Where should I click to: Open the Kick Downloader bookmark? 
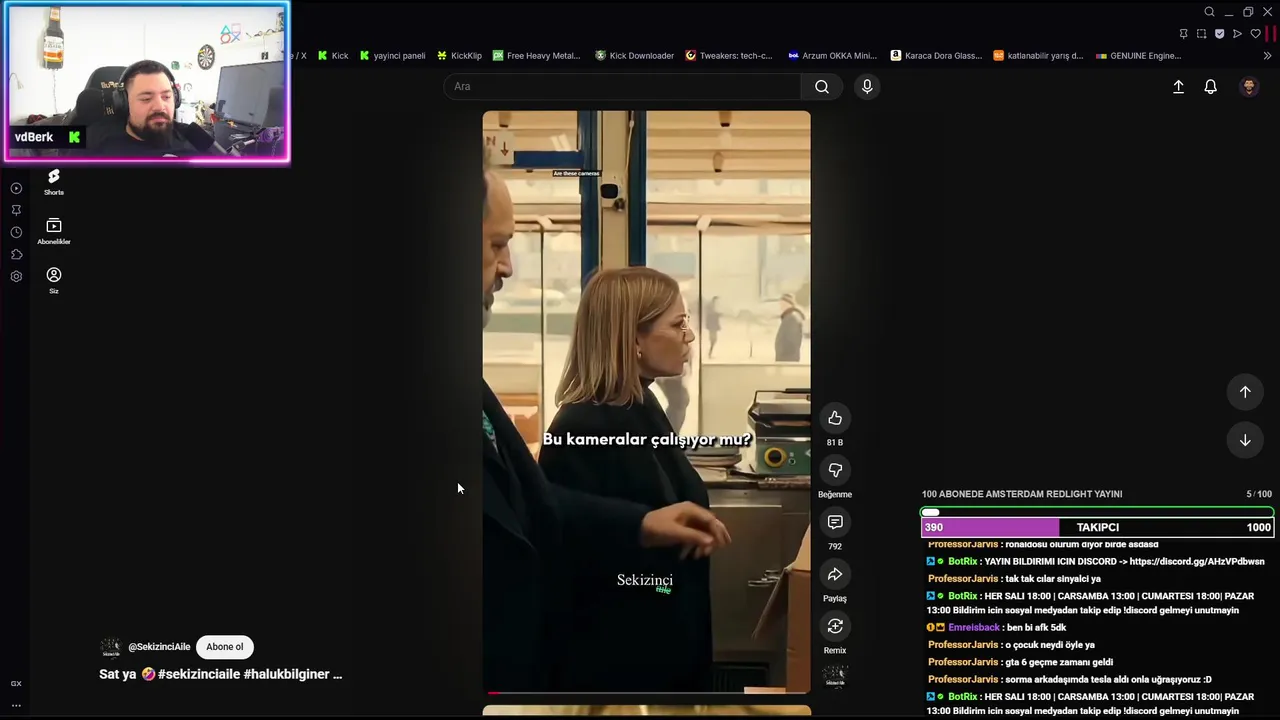(x=634, y=56)
